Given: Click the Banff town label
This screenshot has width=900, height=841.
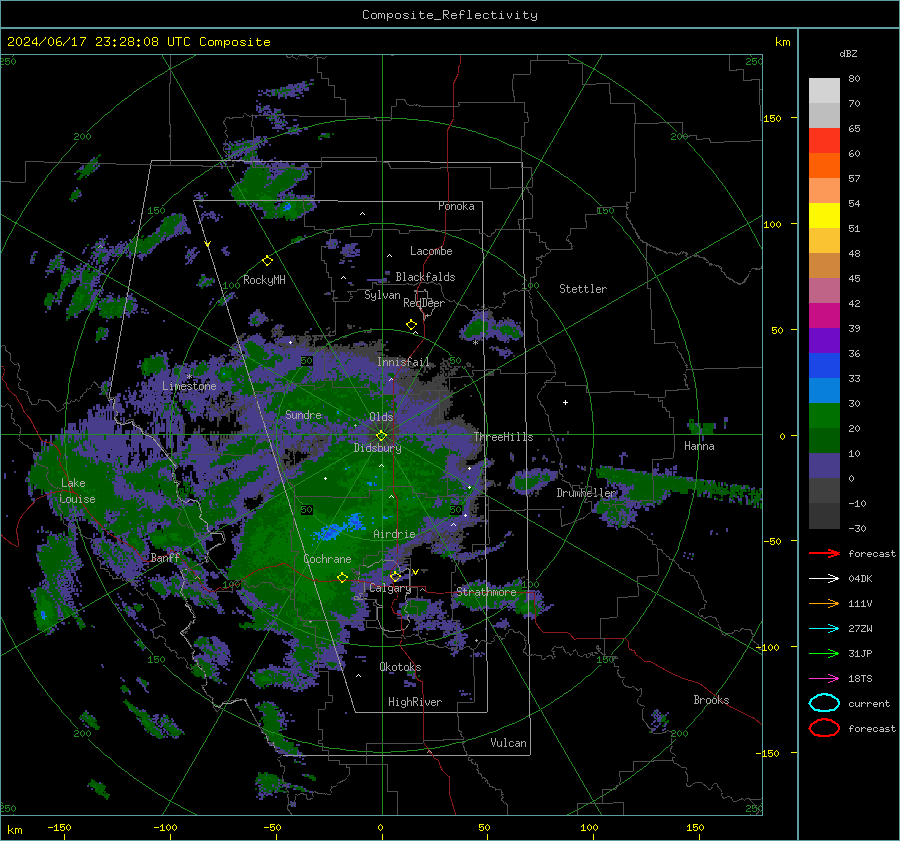Looking at the screenshot, I should [165, 557].
